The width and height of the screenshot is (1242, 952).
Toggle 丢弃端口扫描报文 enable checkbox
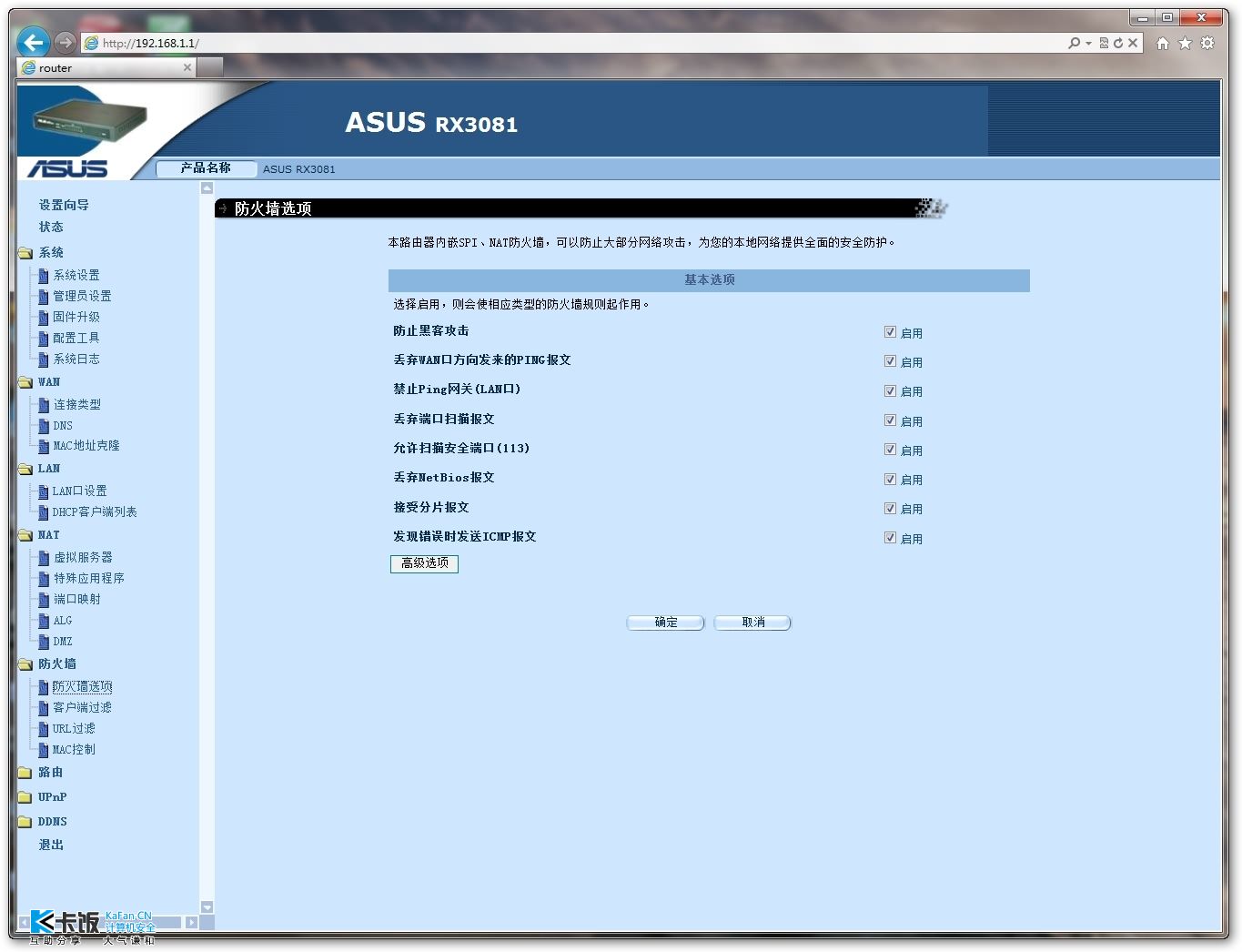pyautogui.click(x=890, y=420)
